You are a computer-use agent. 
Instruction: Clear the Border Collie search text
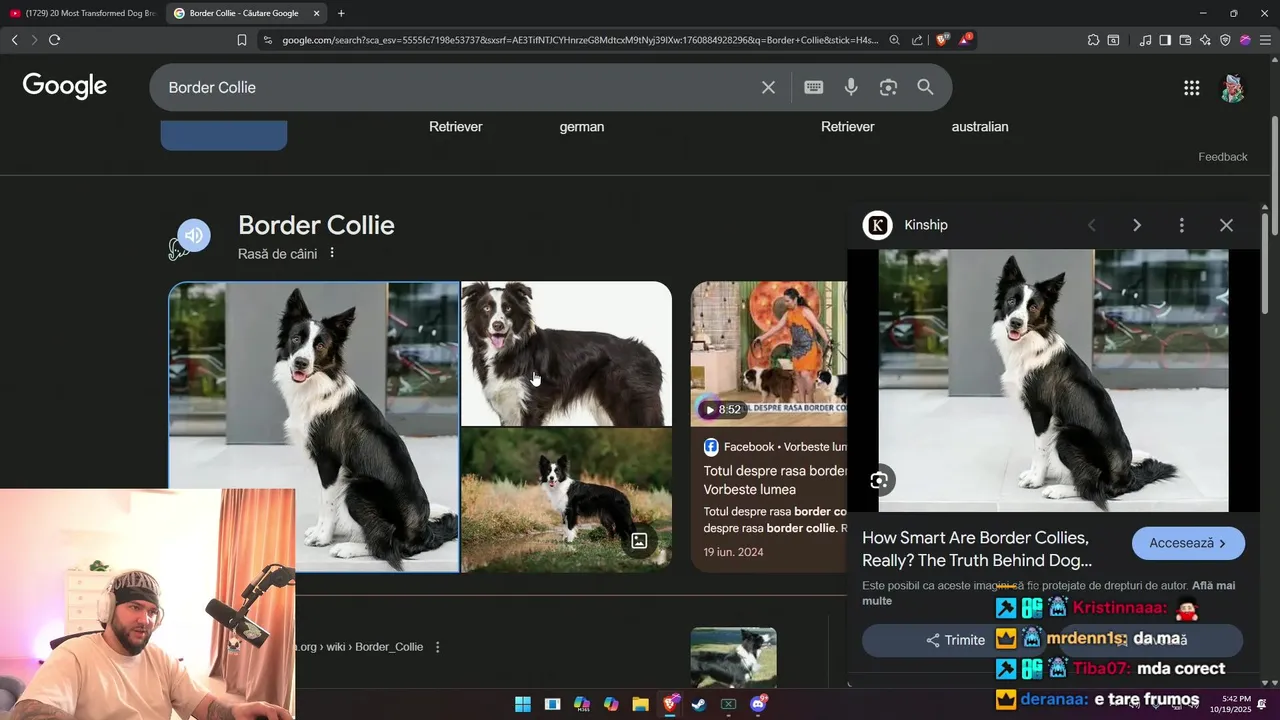point(768,88)
